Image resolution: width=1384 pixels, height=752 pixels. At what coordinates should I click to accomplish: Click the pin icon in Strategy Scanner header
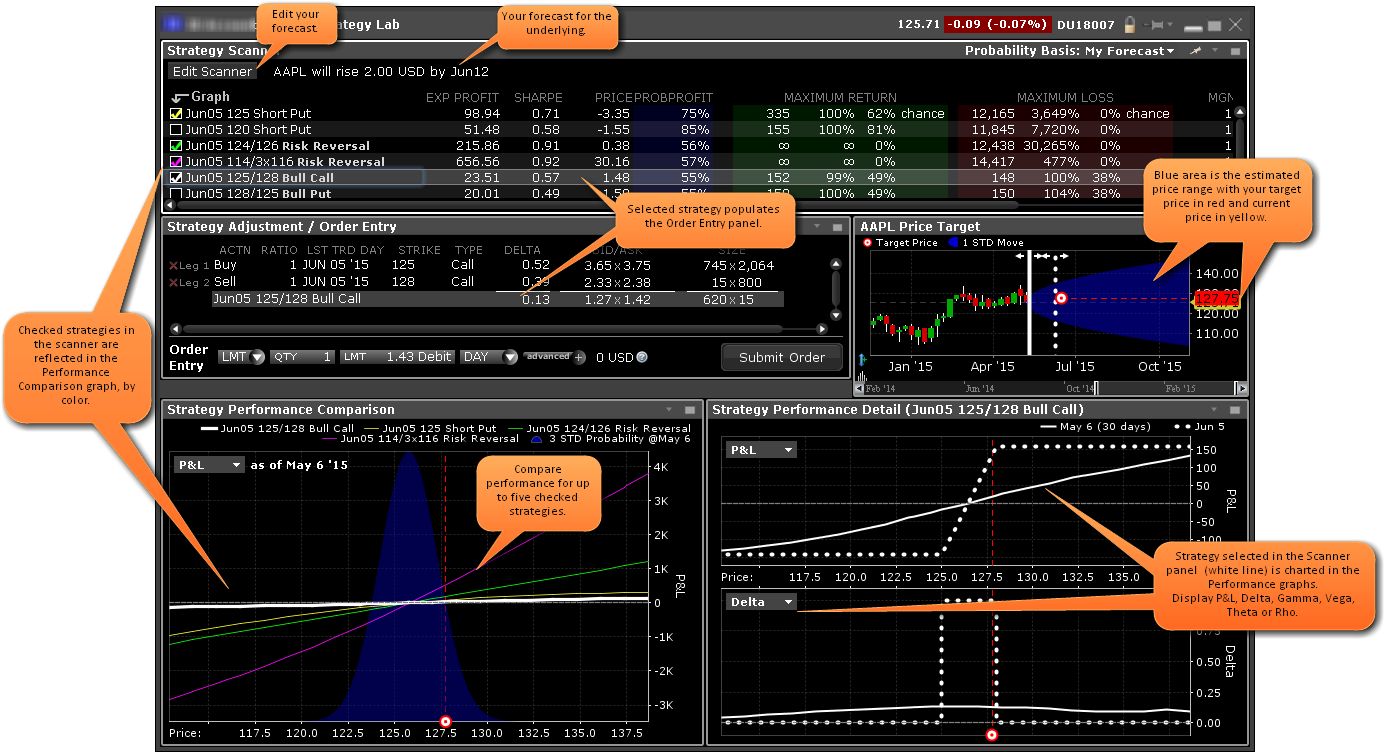[1196, 51]
